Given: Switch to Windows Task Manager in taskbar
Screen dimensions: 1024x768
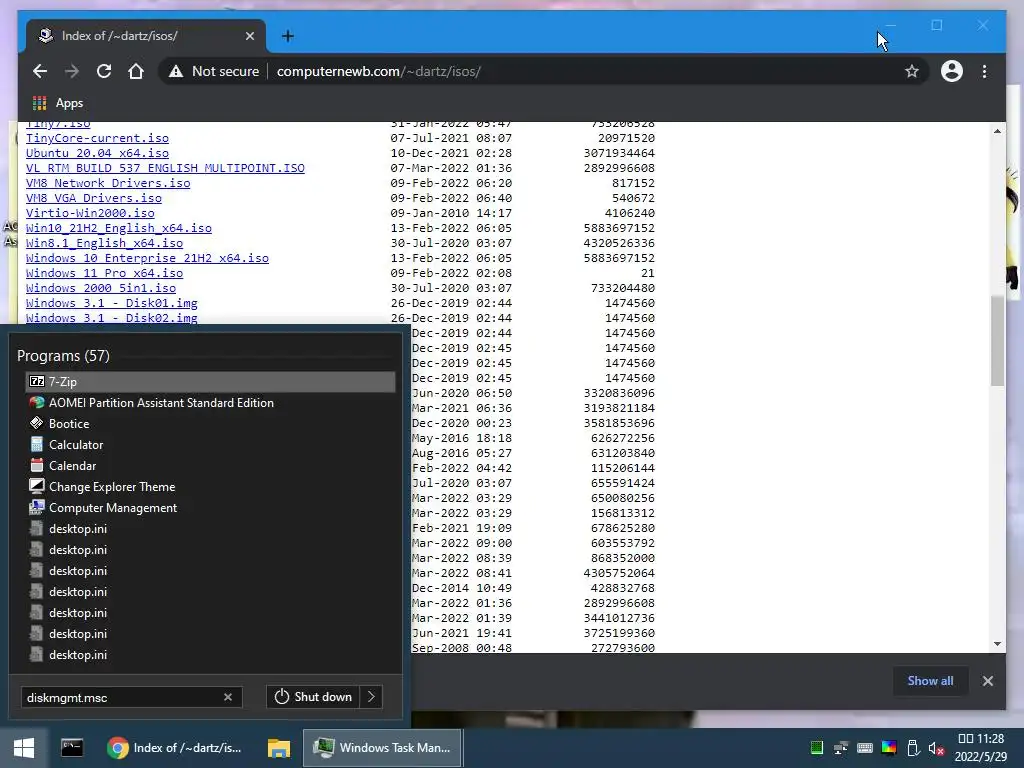Looking at the screenshot, I should [x=383, y=748].
